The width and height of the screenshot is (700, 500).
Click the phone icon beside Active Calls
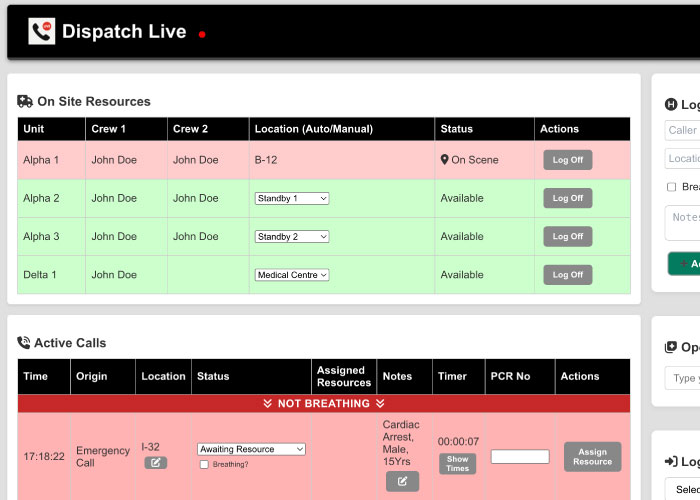(24, 343)
